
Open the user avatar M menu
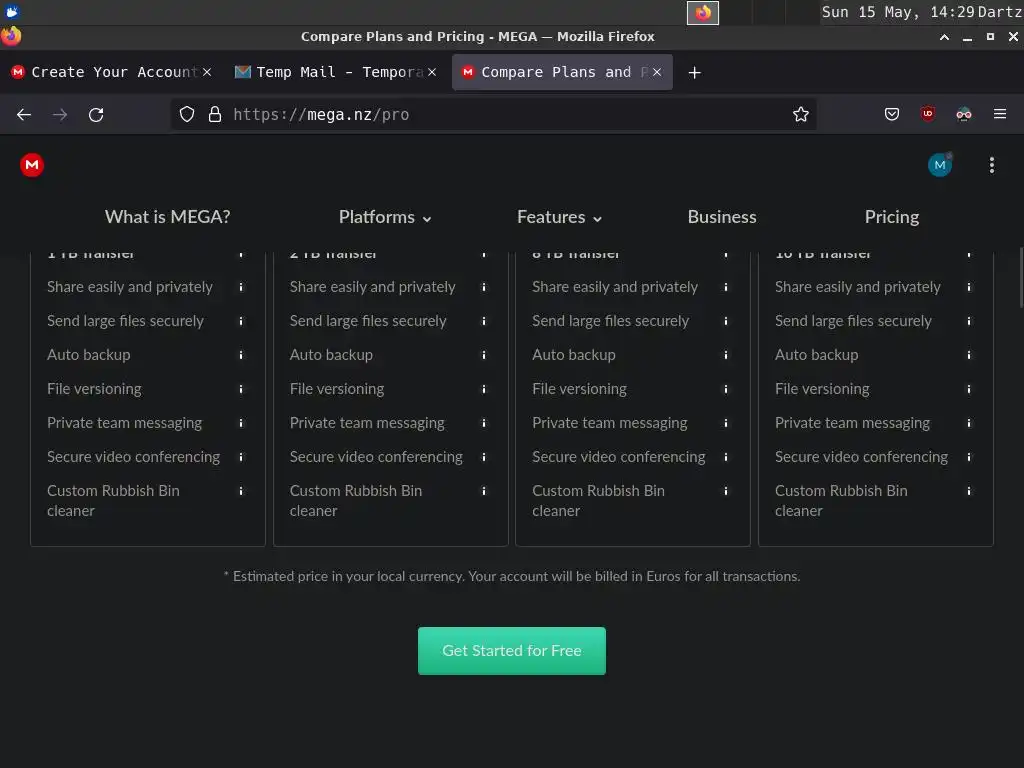[940, 165]
